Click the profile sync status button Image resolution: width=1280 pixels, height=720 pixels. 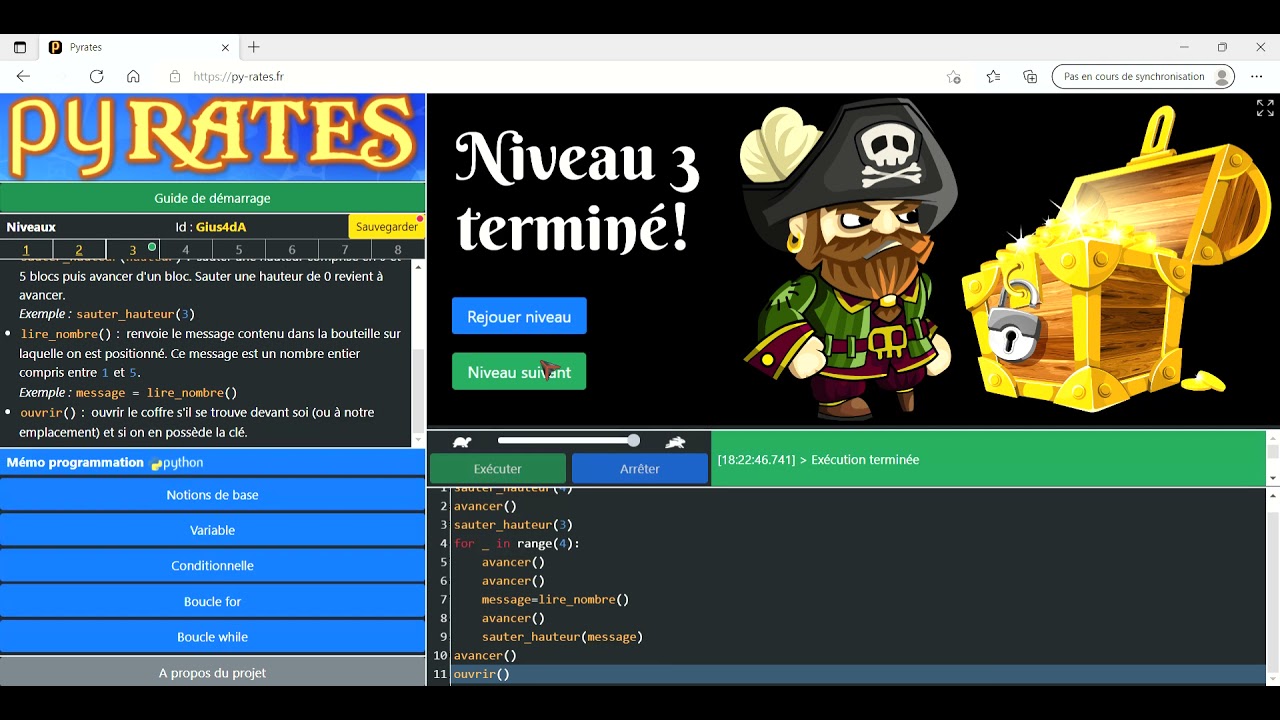(1143, 76)
